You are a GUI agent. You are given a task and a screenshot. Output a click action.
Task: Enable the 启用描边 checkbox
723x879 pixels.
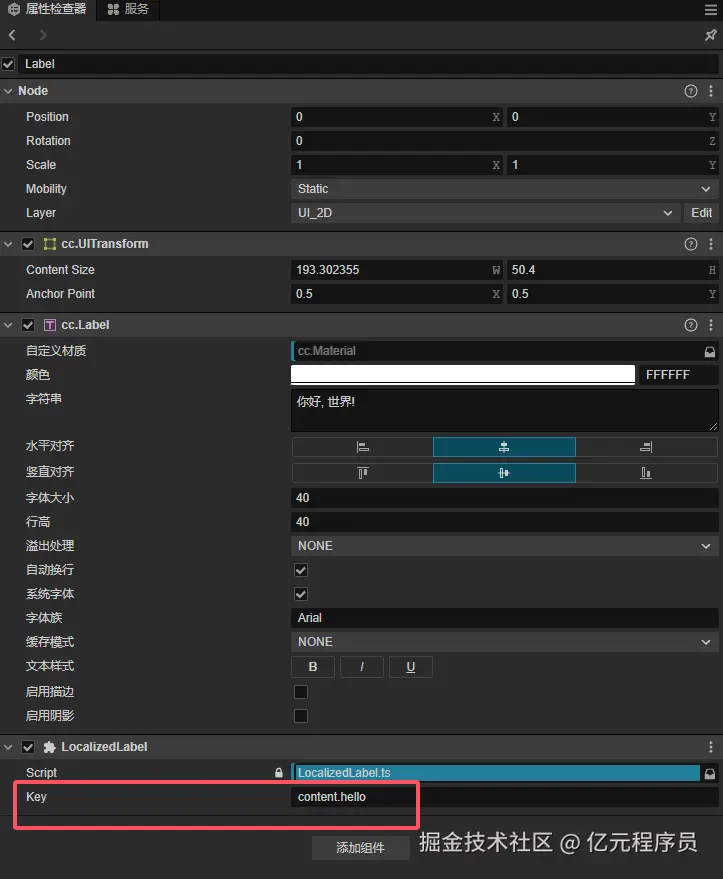click(301, 692)
